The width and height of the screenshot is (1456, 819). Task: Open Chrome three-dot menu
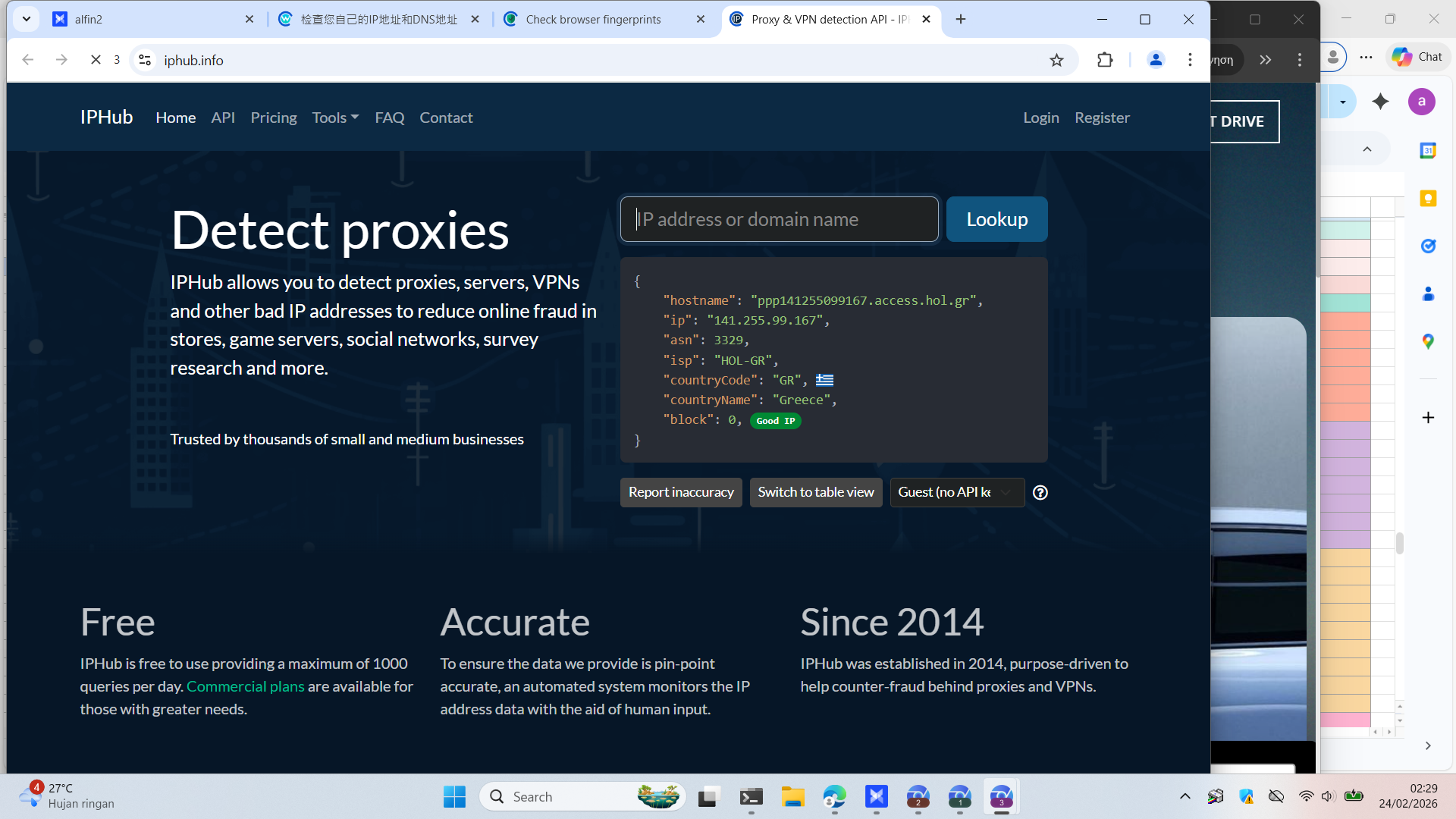(x=1190, y=60)
